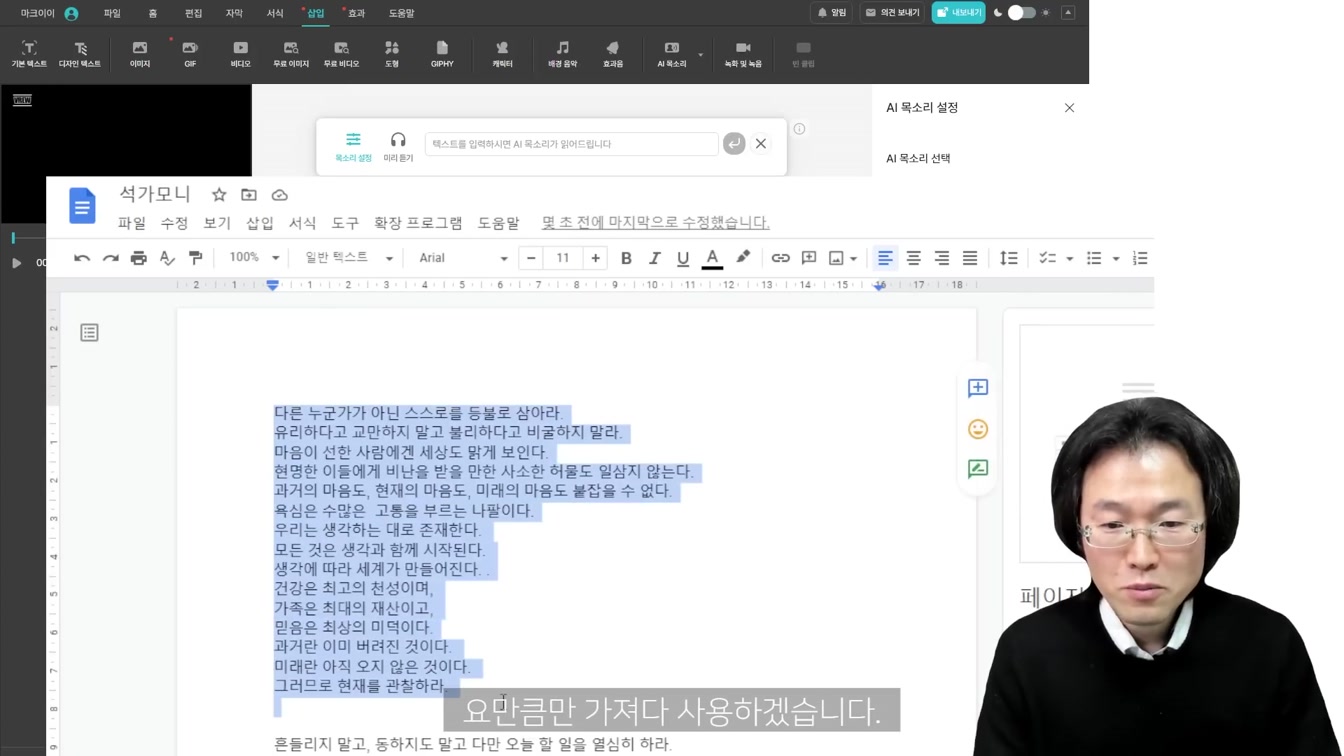Toggle bold formatting
Image resolution: width=1344 pixels, height=756 pixels.
626,258
